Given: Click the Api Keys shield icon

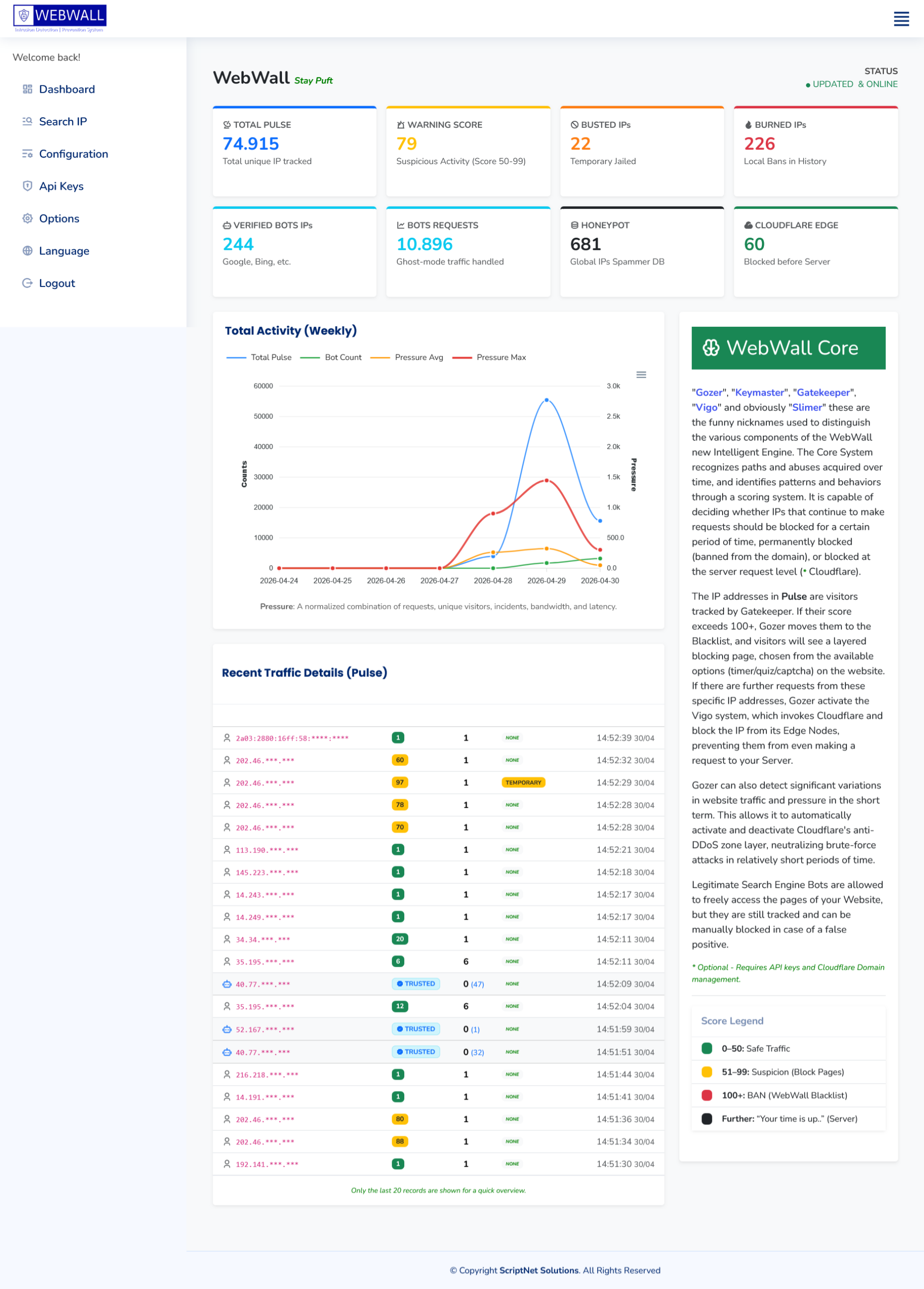Looking at the screenshot, I should 27,186.
